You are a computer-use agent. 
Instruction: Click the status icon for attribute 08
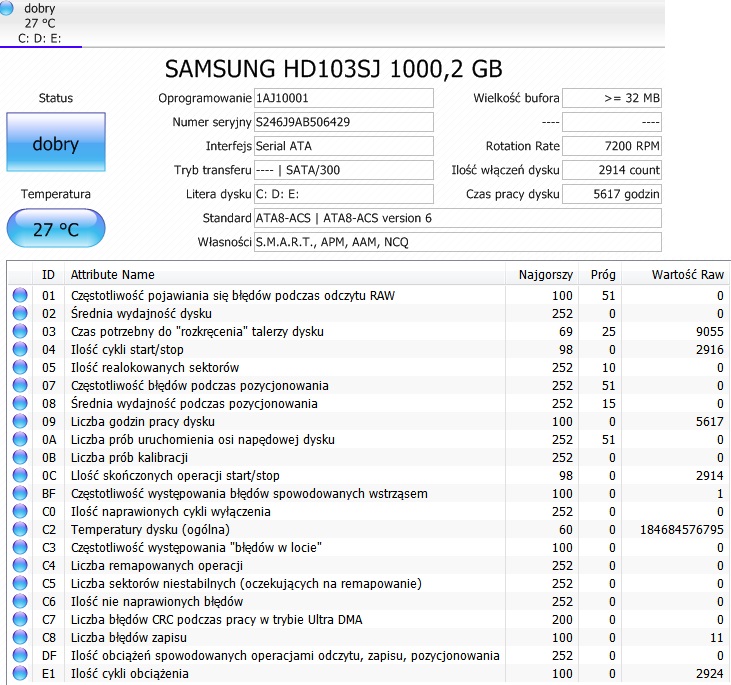pos(20,404)
